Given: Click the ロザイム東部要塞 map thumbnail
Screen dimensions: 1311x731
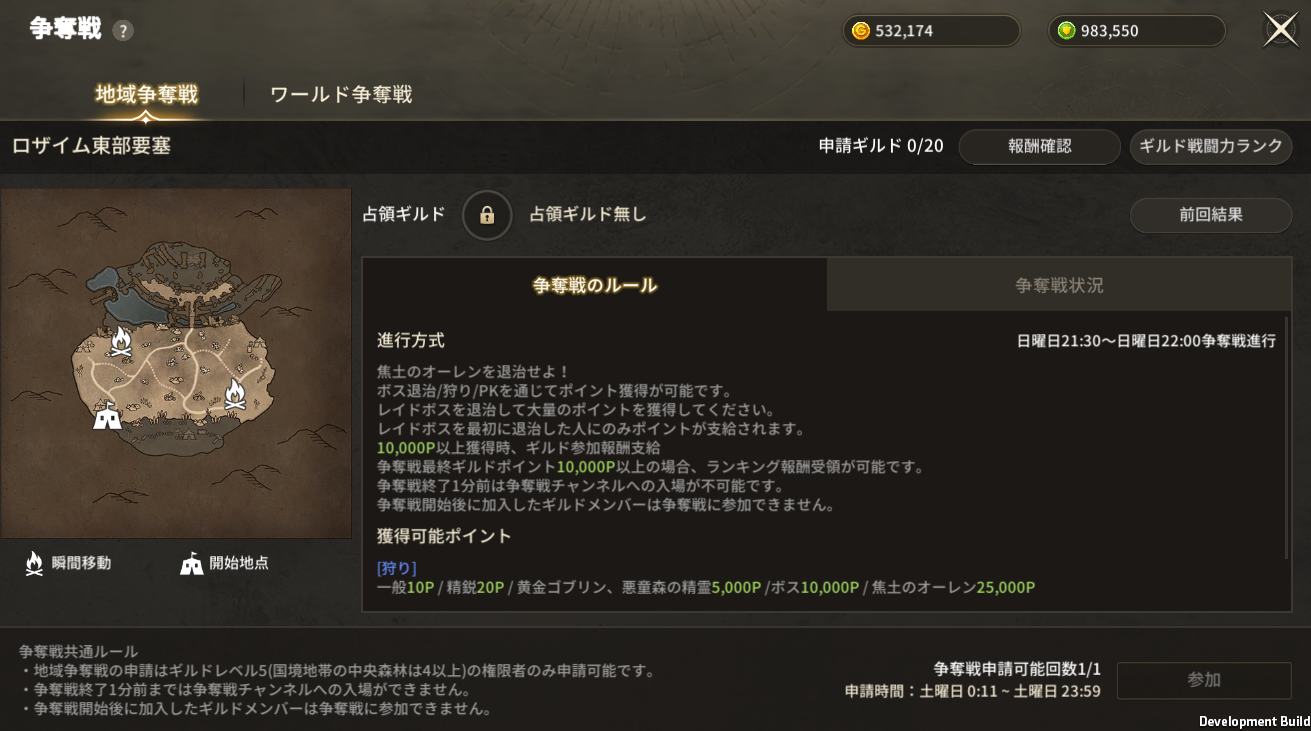Looking at the screenshot, I should 176,363.
